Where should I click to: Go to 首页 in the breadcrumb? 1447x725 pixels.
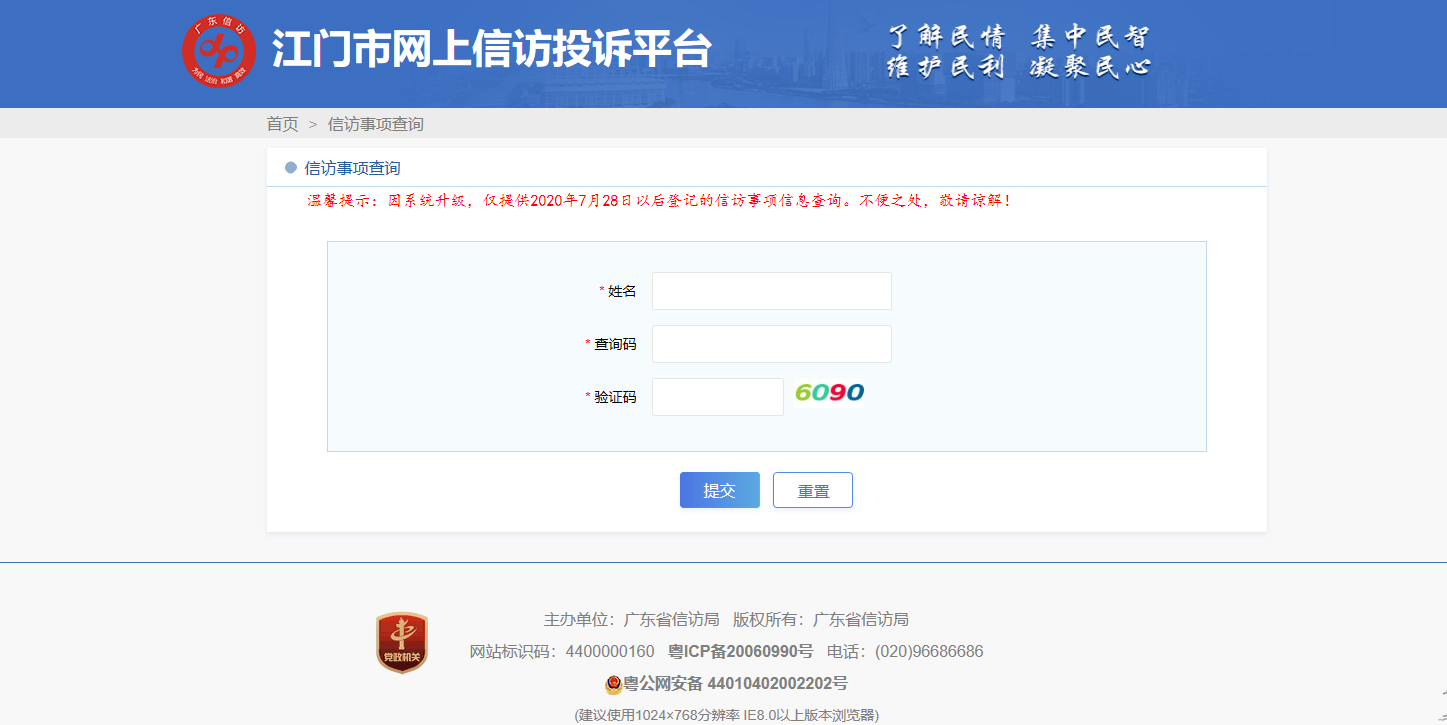282,124
